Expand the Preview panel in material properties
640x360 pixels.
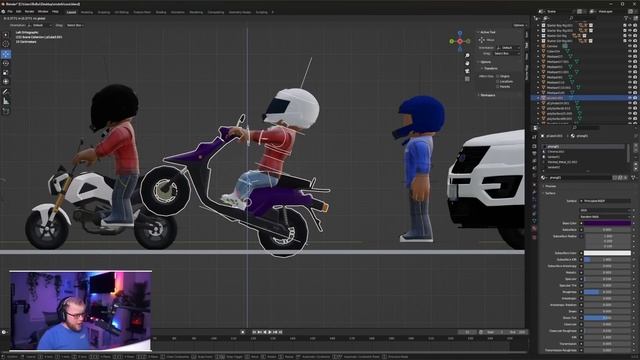pyautogui.click(x=543, y=187)
